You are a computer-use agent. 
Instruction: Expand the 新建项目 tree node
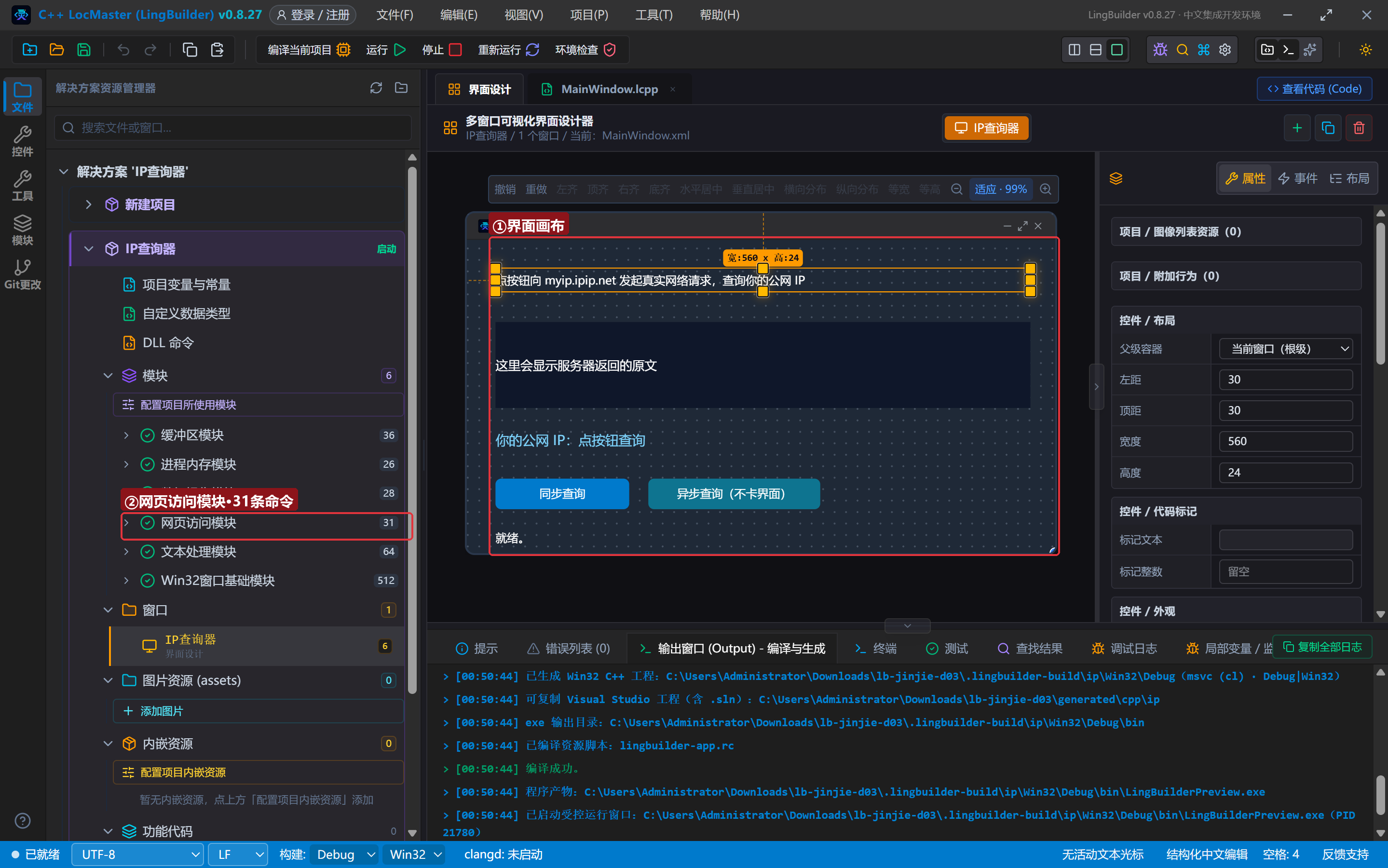point(88,205)
